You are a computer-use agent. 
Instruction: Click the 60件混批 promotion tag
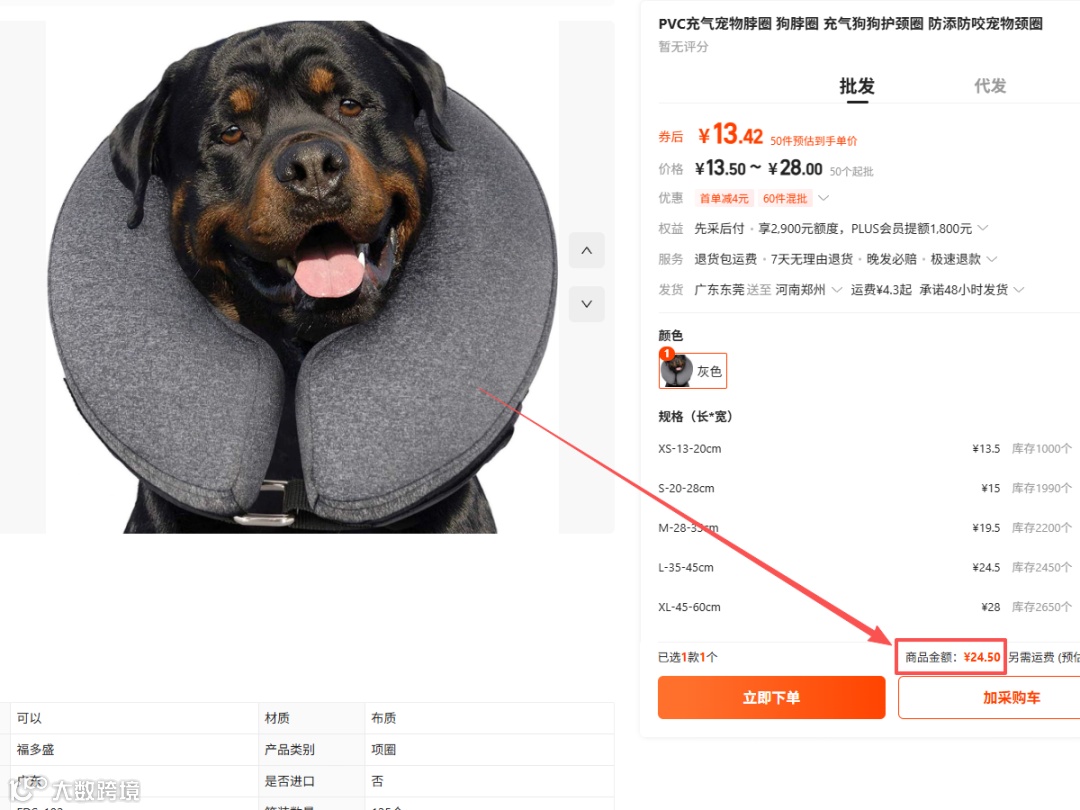coord(785,198)
